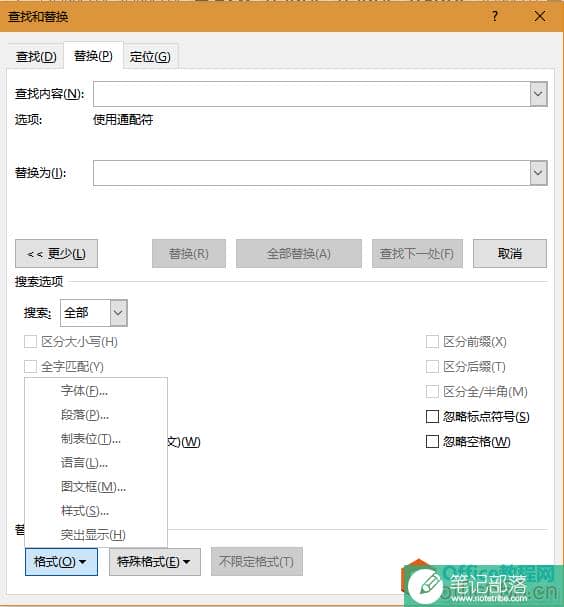Collapse options with 更少(L) button
The image size is (564, 607).
tap(57, 254)
